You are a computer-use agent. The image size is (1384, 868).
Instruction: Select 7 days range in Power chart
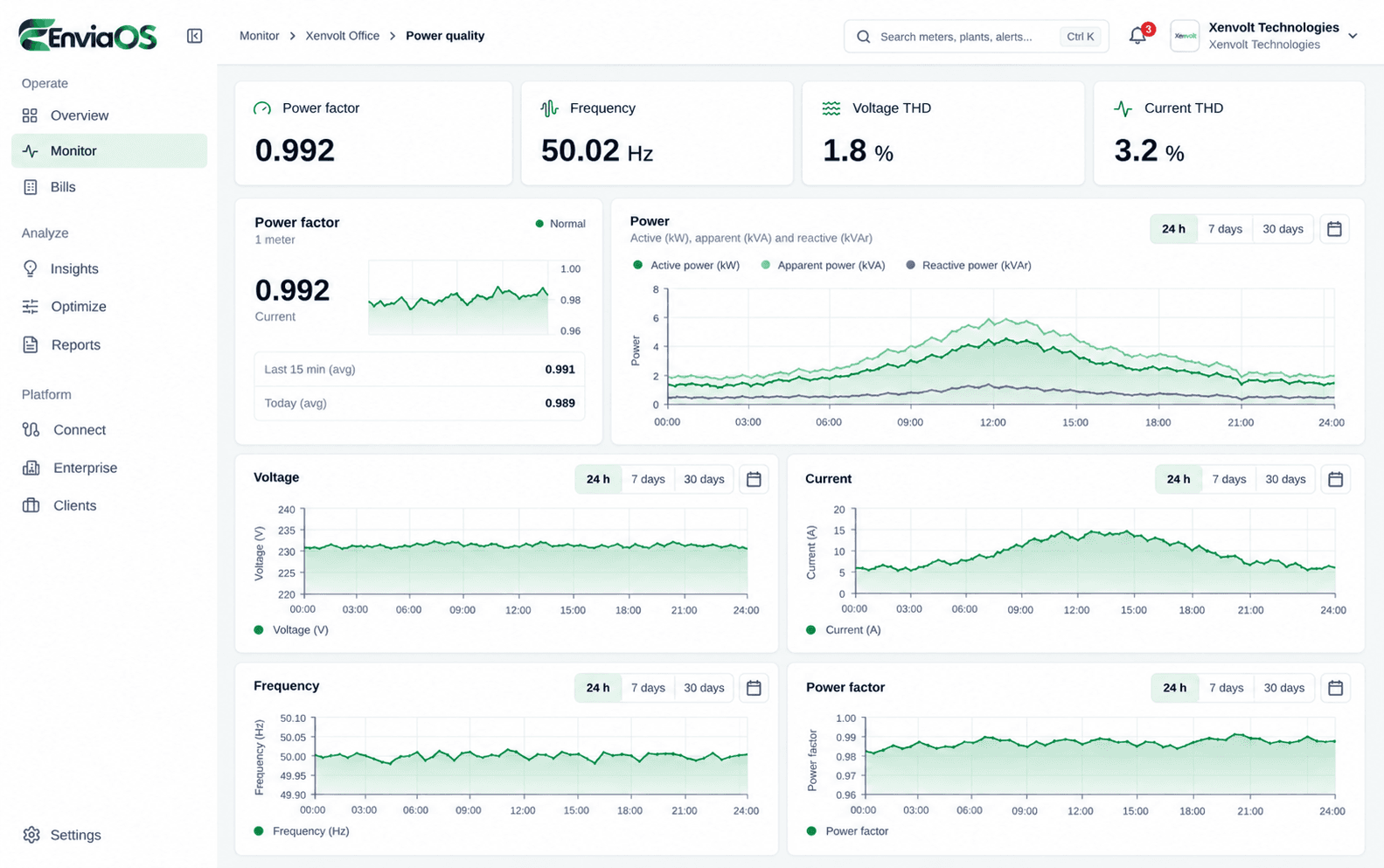tap(1225, 229)
